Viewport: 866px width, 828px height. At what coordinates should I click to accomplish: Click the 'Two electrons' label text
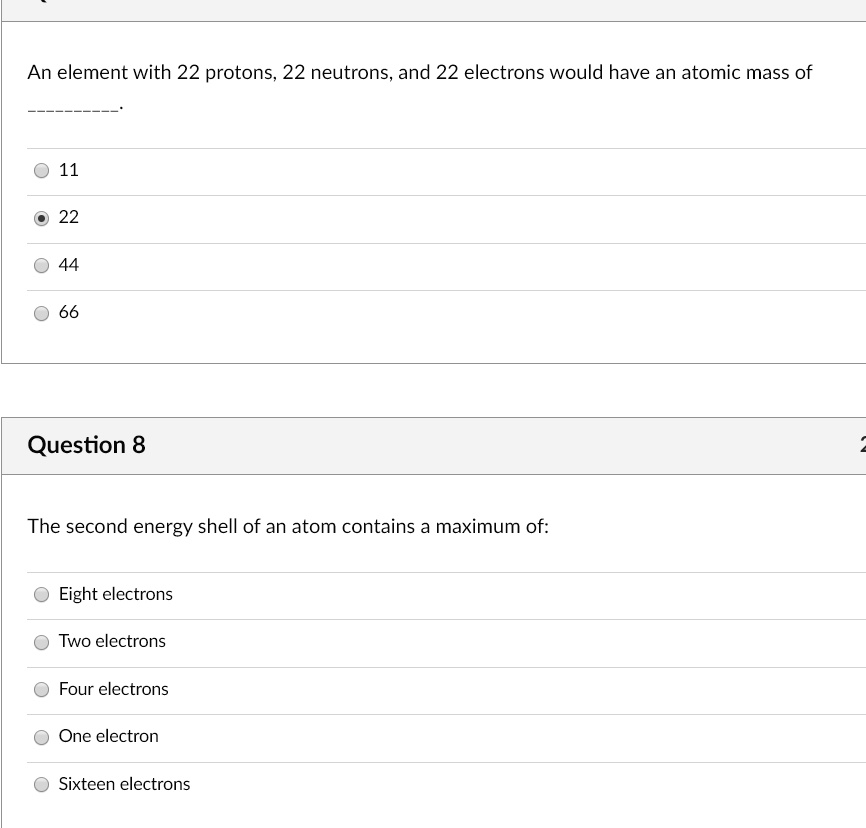pos(112,641)
